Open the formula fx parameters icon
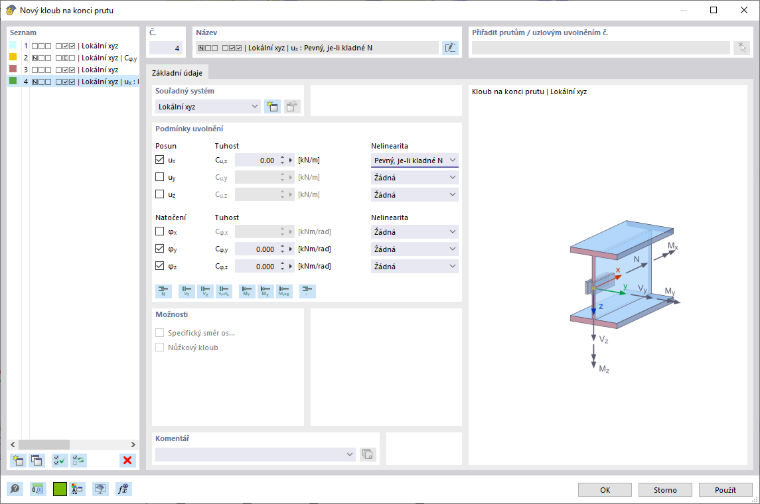Image resolution: width=760 pixels, height=504 pixels. click(x=123, y=489)
